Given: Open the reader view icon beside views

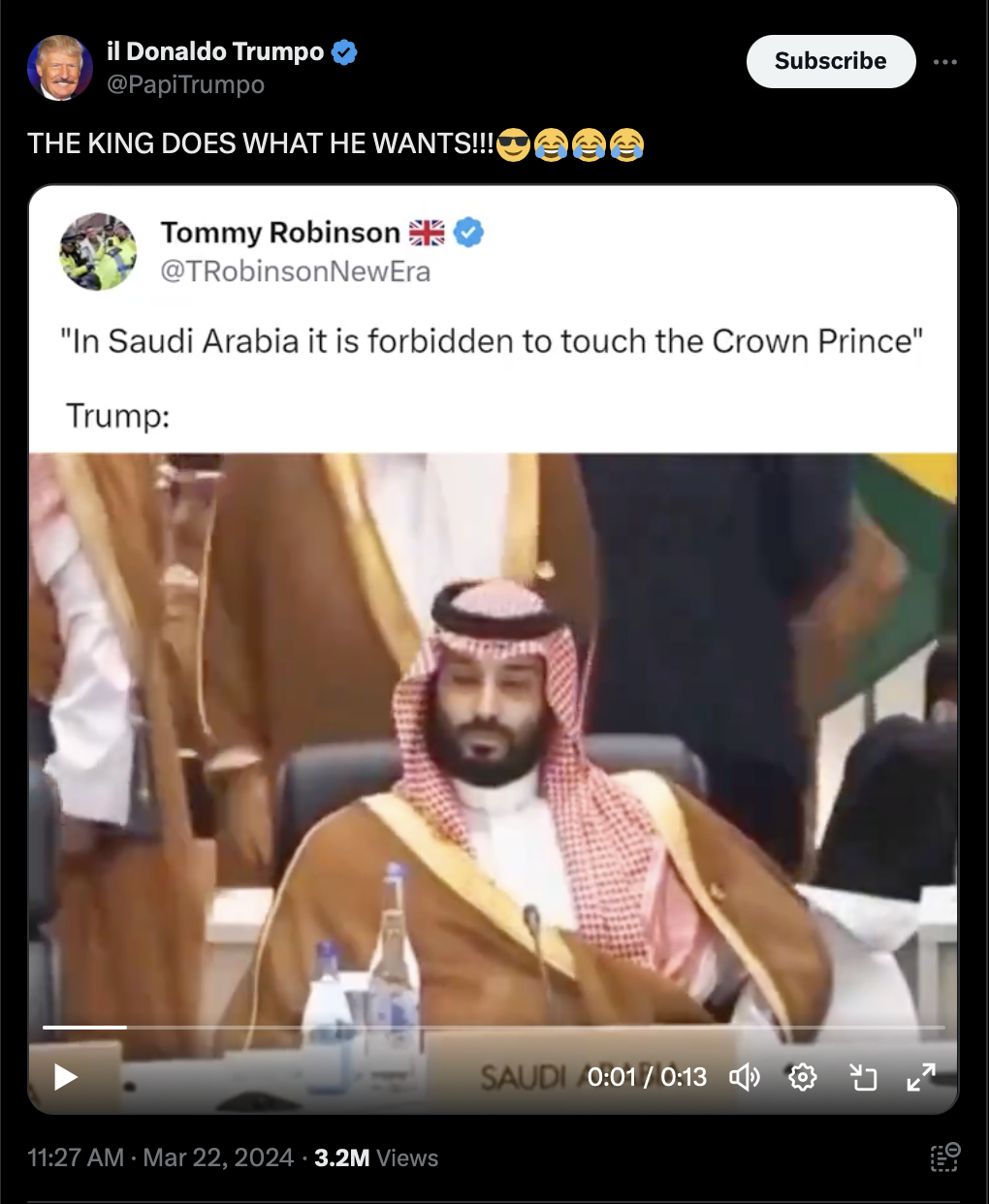Looking at the screenshot, I should (x=945, y=1157).
